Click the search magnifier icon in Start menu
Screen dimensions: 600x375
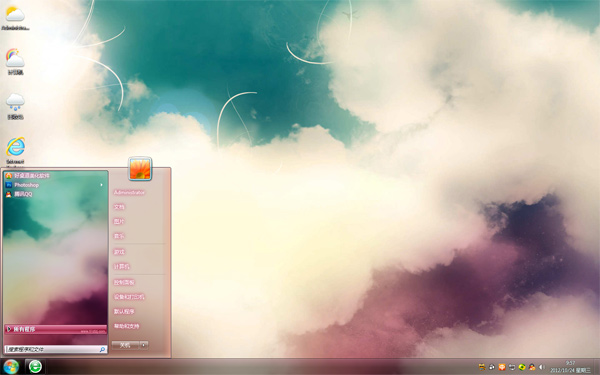(103, 349)
